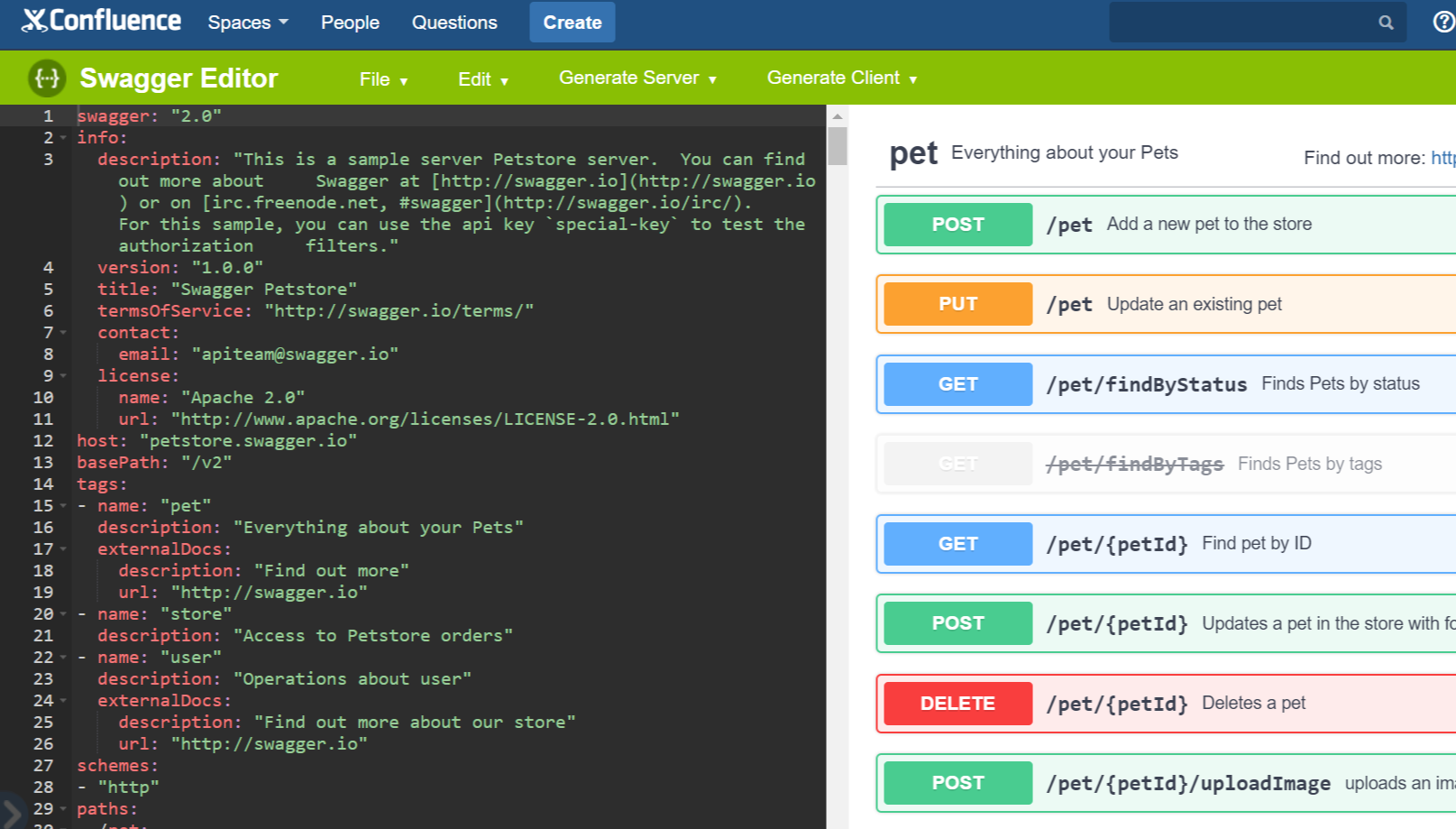The image size is (1456, 829).
Task: Expand sidebar with bottom-left chevron icon
Action: click(11, 811)
